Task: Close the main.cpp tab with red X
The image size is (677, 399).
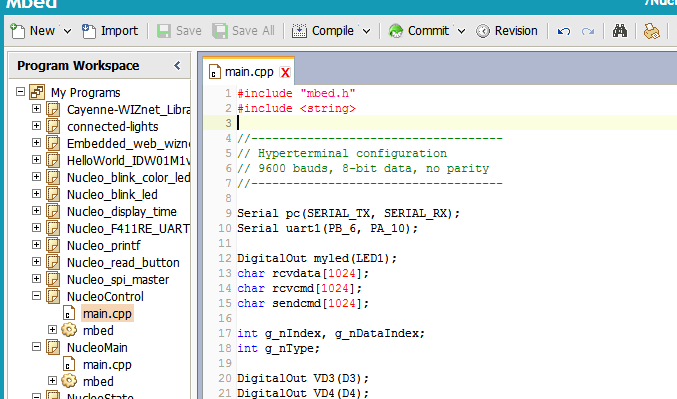Action: 285,73
